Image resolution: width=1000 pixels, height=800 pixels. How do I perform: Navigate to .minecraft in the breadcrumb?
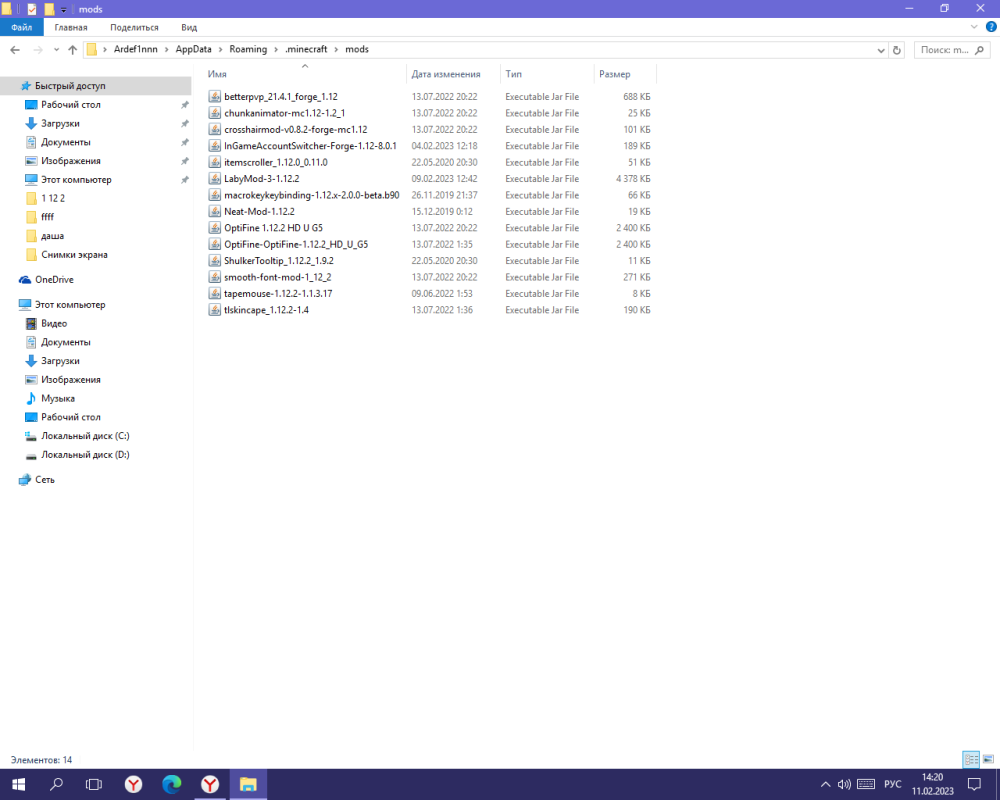[306, 50]
